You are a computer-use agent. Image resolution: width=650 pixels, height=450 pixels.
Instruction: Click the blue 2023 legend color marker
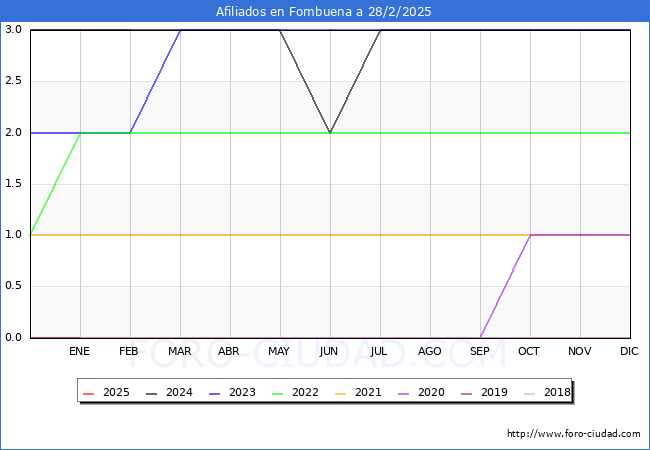click(215, 393)
